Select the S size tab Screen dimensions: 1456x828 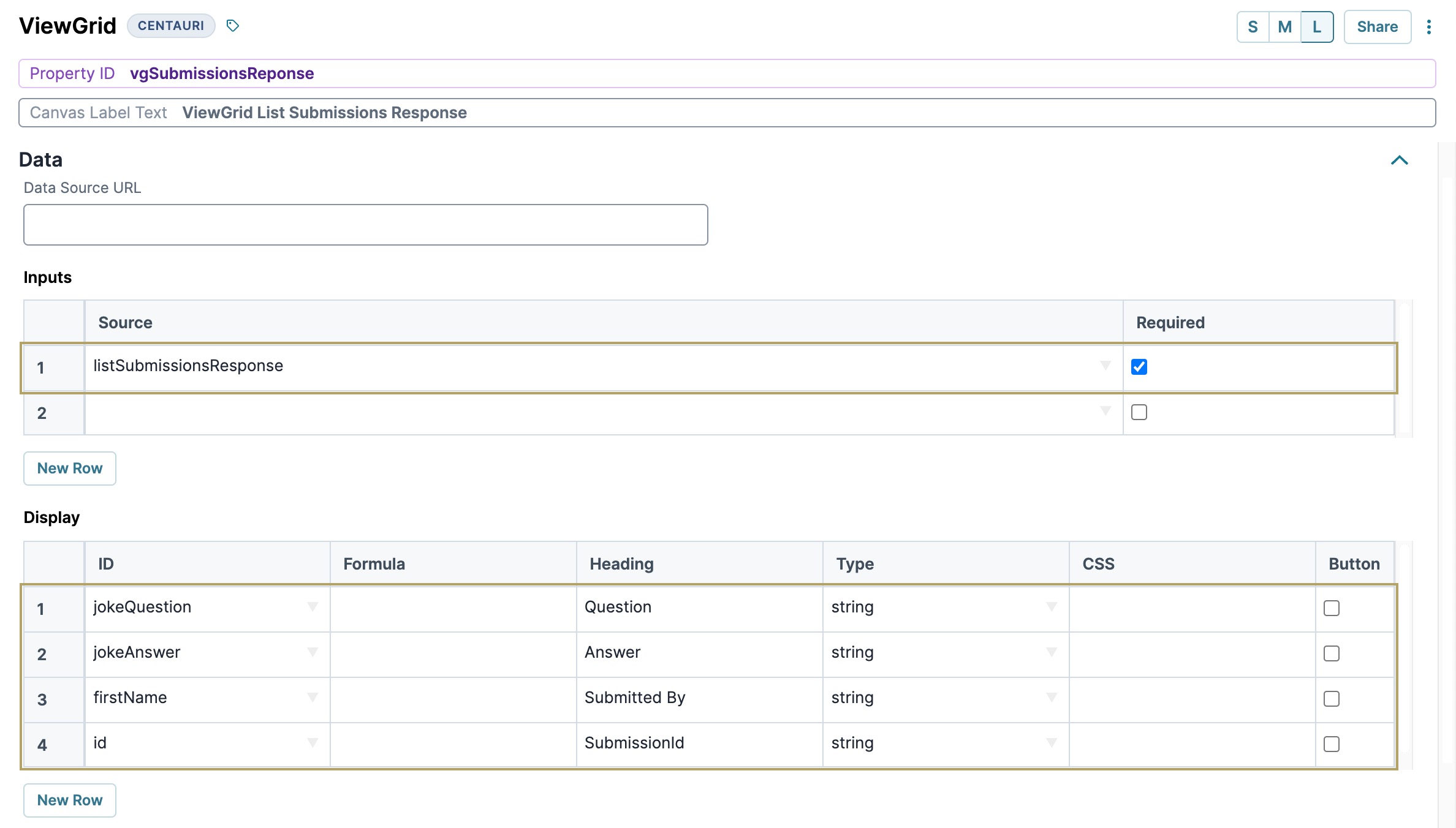(x=1253, y=27)
